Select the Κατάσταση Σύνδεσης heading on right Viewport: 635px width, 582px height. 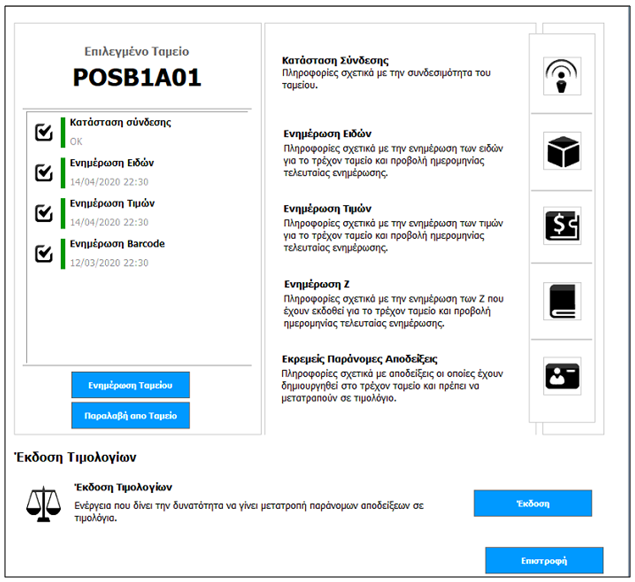coord(336,61)
